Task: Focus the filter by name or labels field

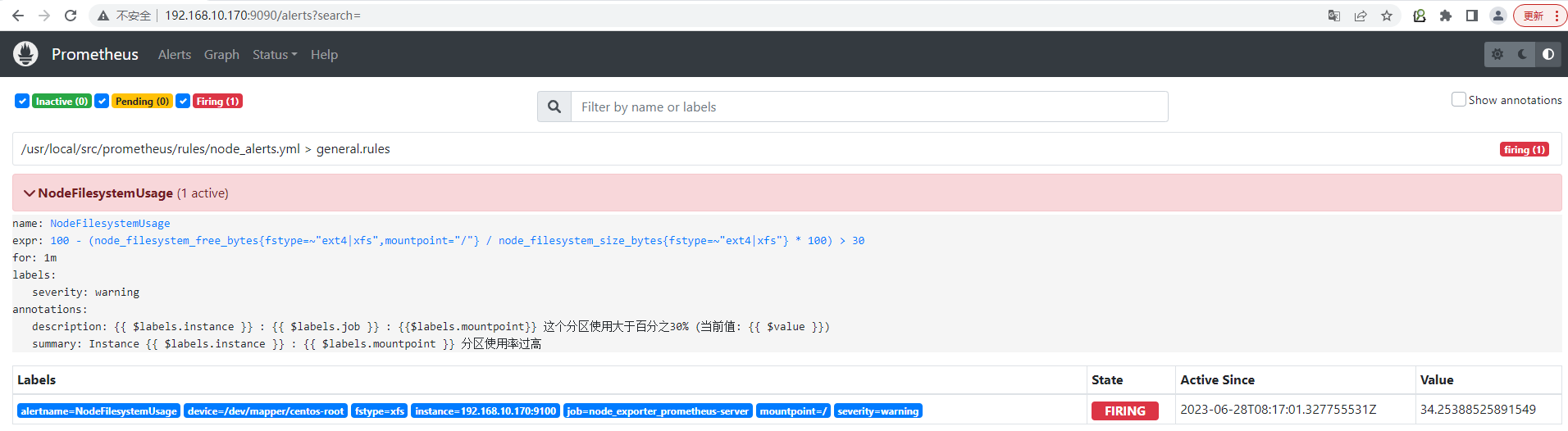Action: click(869, 107)
